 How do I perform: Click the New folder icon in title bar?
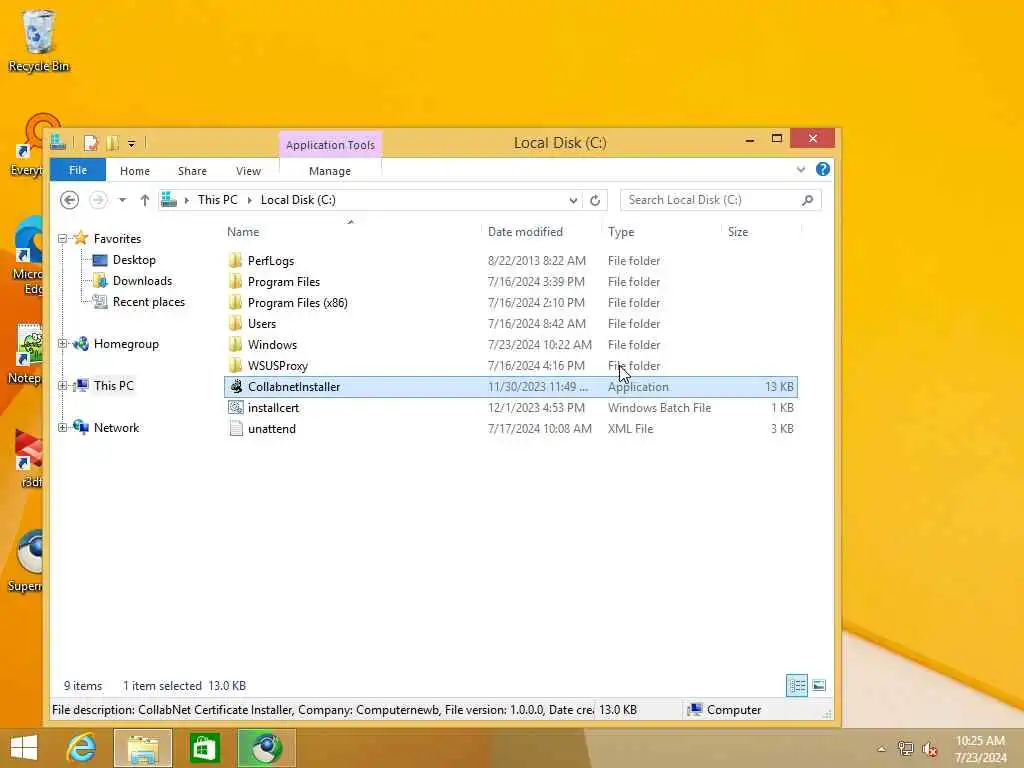(112, 143)
